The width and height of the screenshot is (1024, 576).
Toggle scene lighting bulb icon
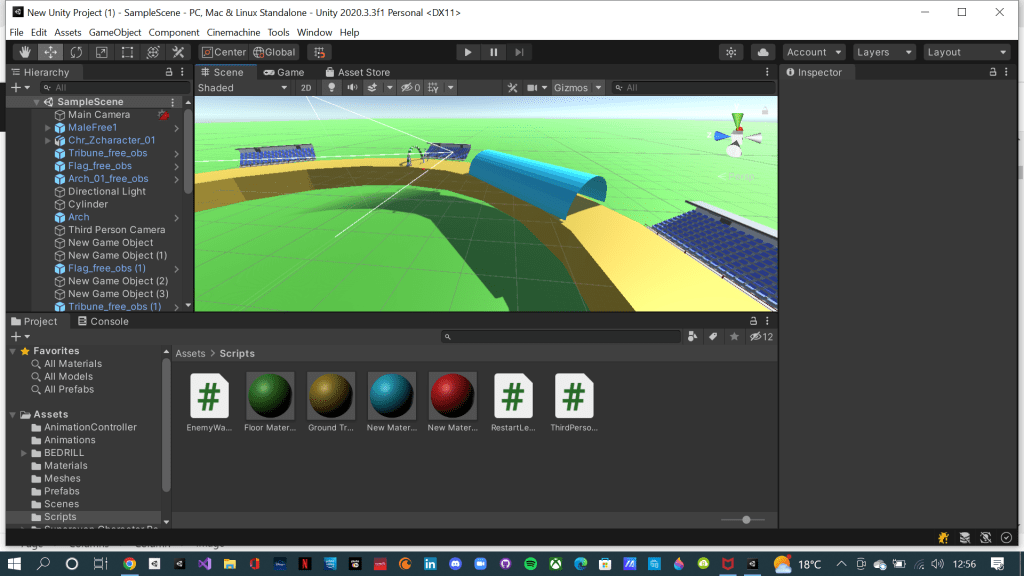[331, 88]
